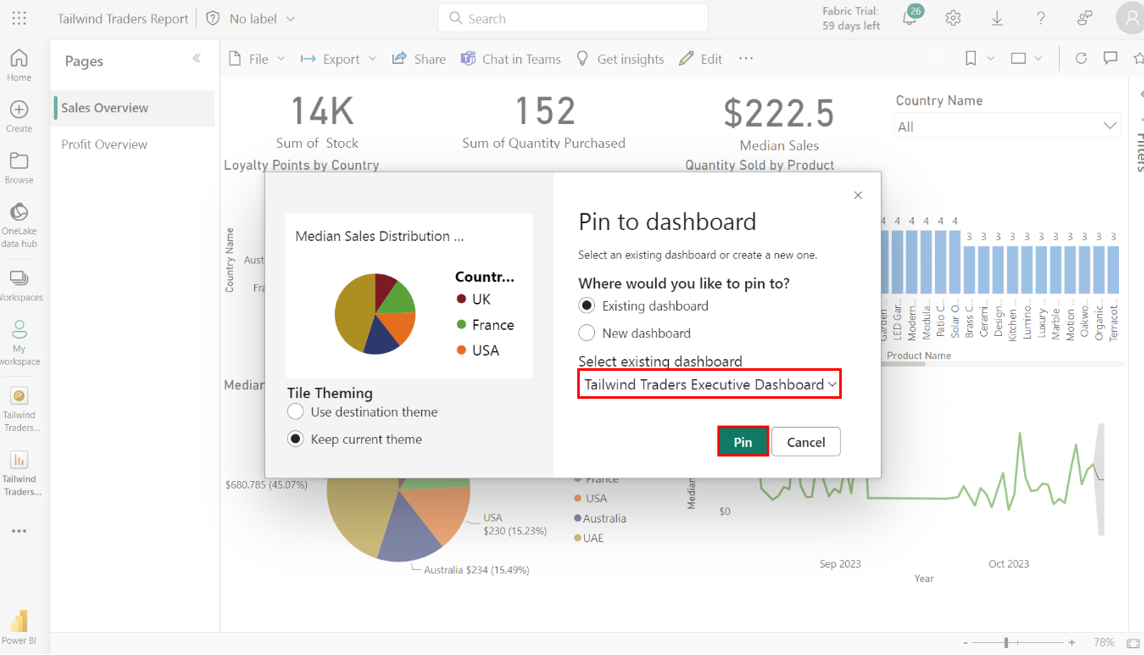Open the Select existing dashboard dropdown

click(709, 384)
